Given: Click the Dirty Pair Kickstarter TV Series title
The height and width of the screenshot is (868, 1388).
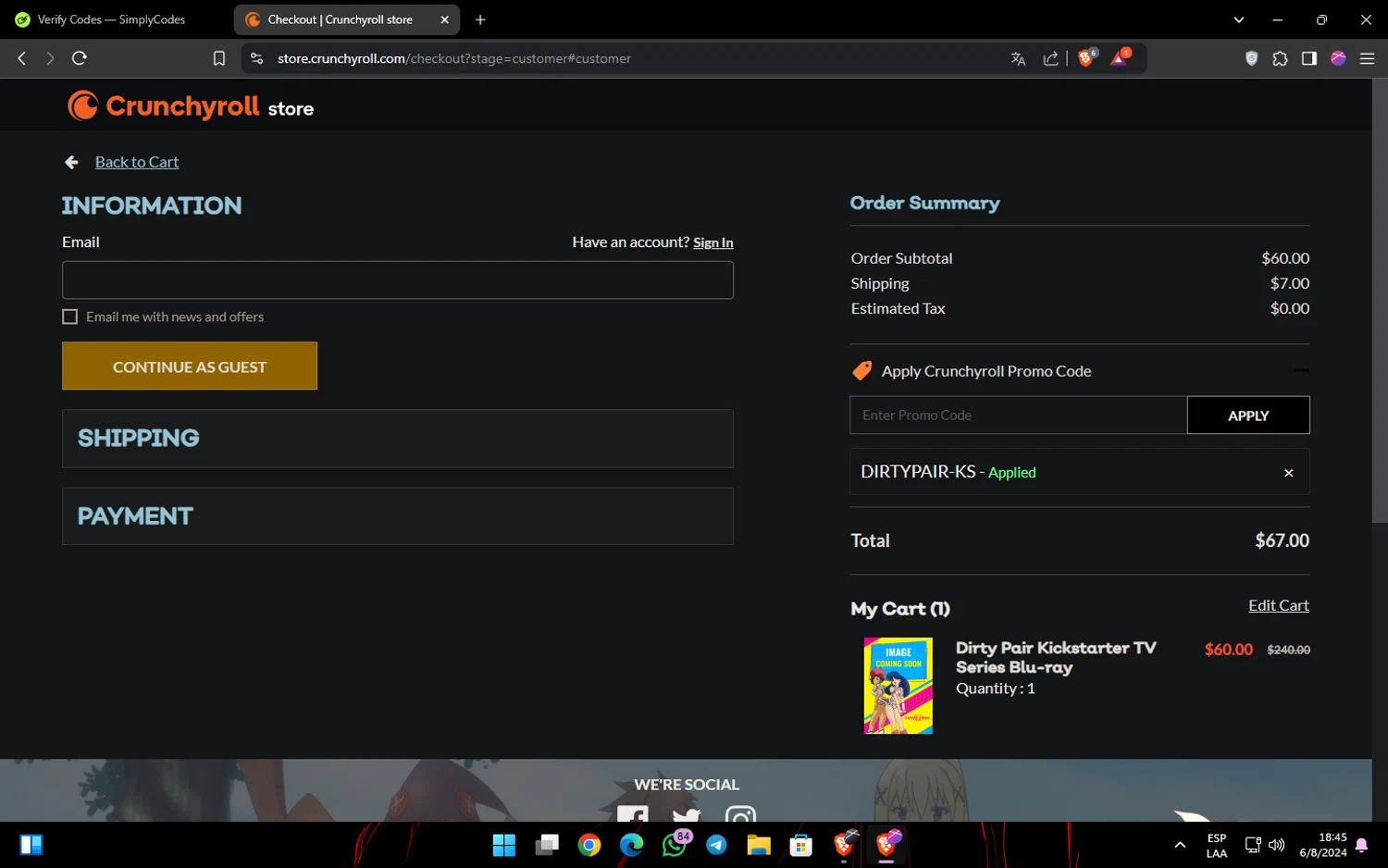Looking at the screenshot, I should 1056,657.
